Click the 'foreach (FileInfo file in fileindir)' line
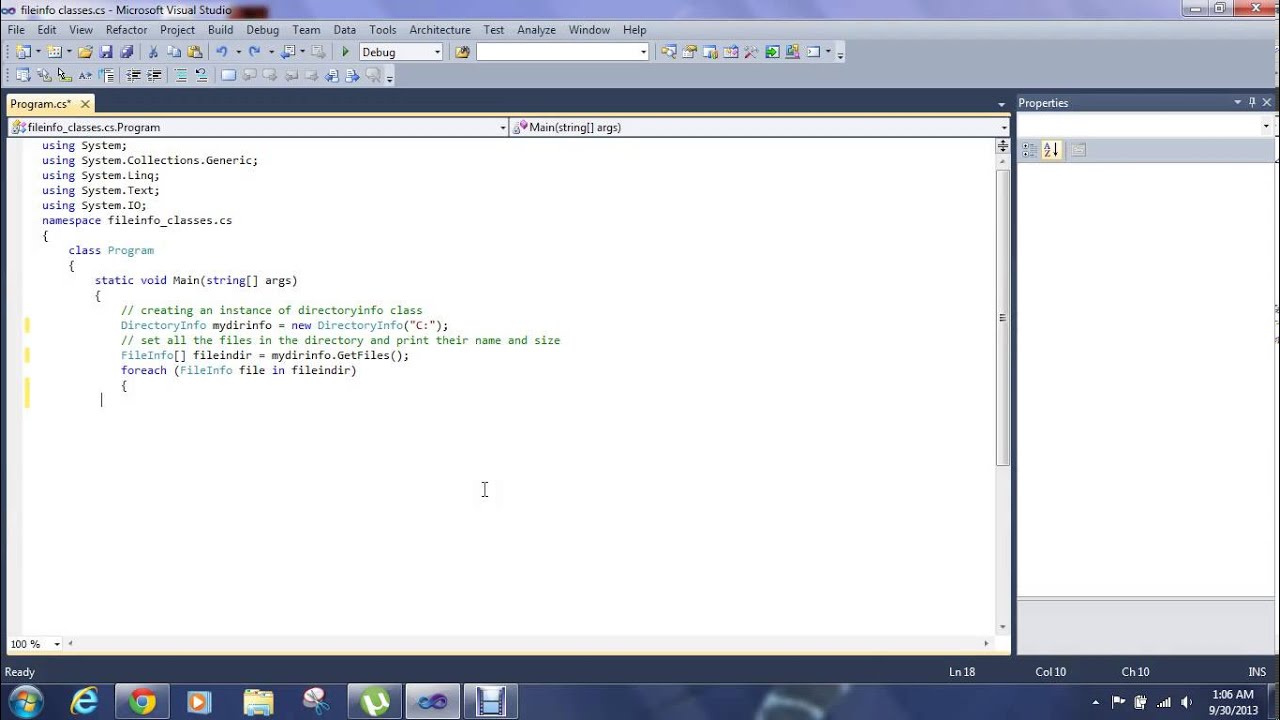1280x720 pixels. click(x=238, y=370)
